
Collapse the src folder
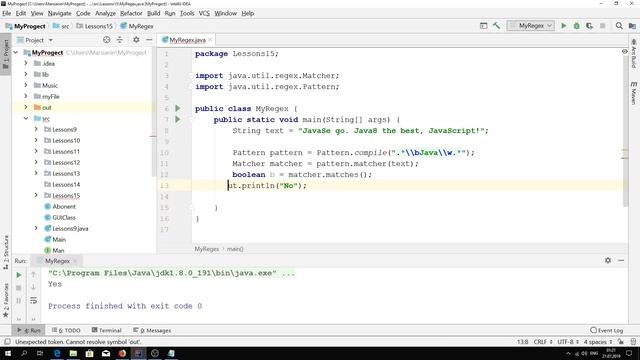(x=26, y=118)
